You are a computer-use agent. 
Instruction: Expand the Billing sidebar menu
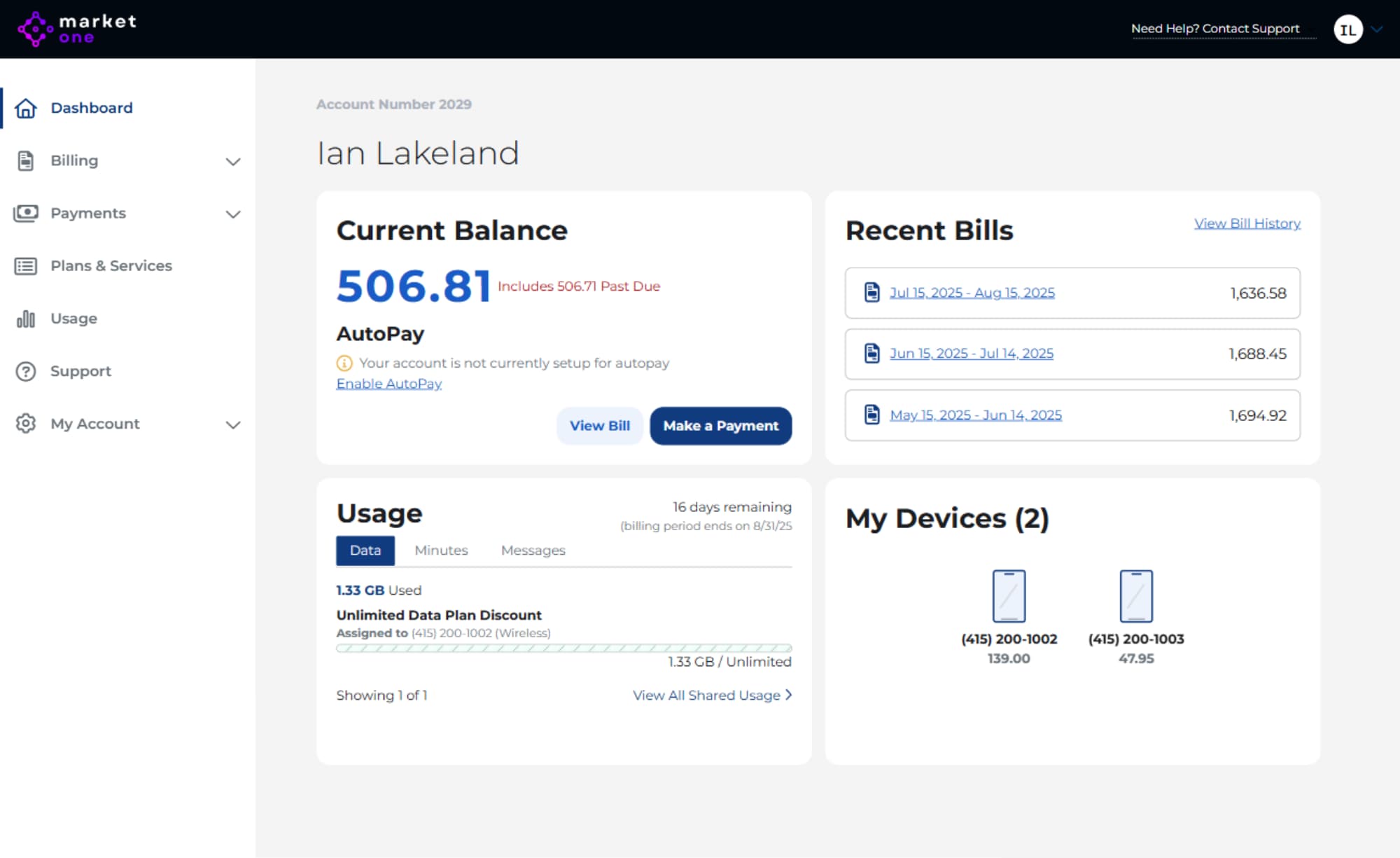click(x=233, y=161)
